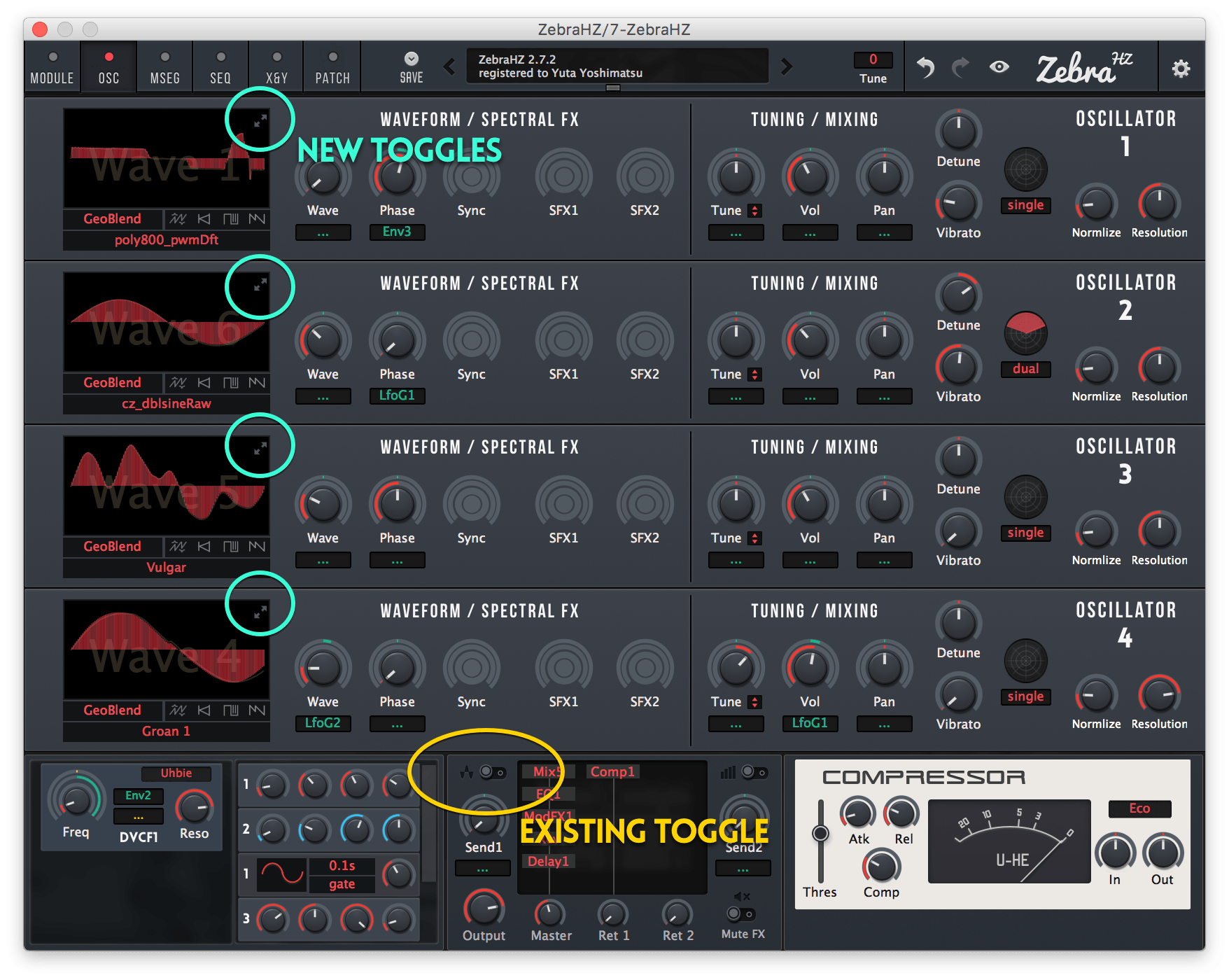Toggle the switch above Send1 knob
The width and height of the screenshot is (1229, 980).
493,772
